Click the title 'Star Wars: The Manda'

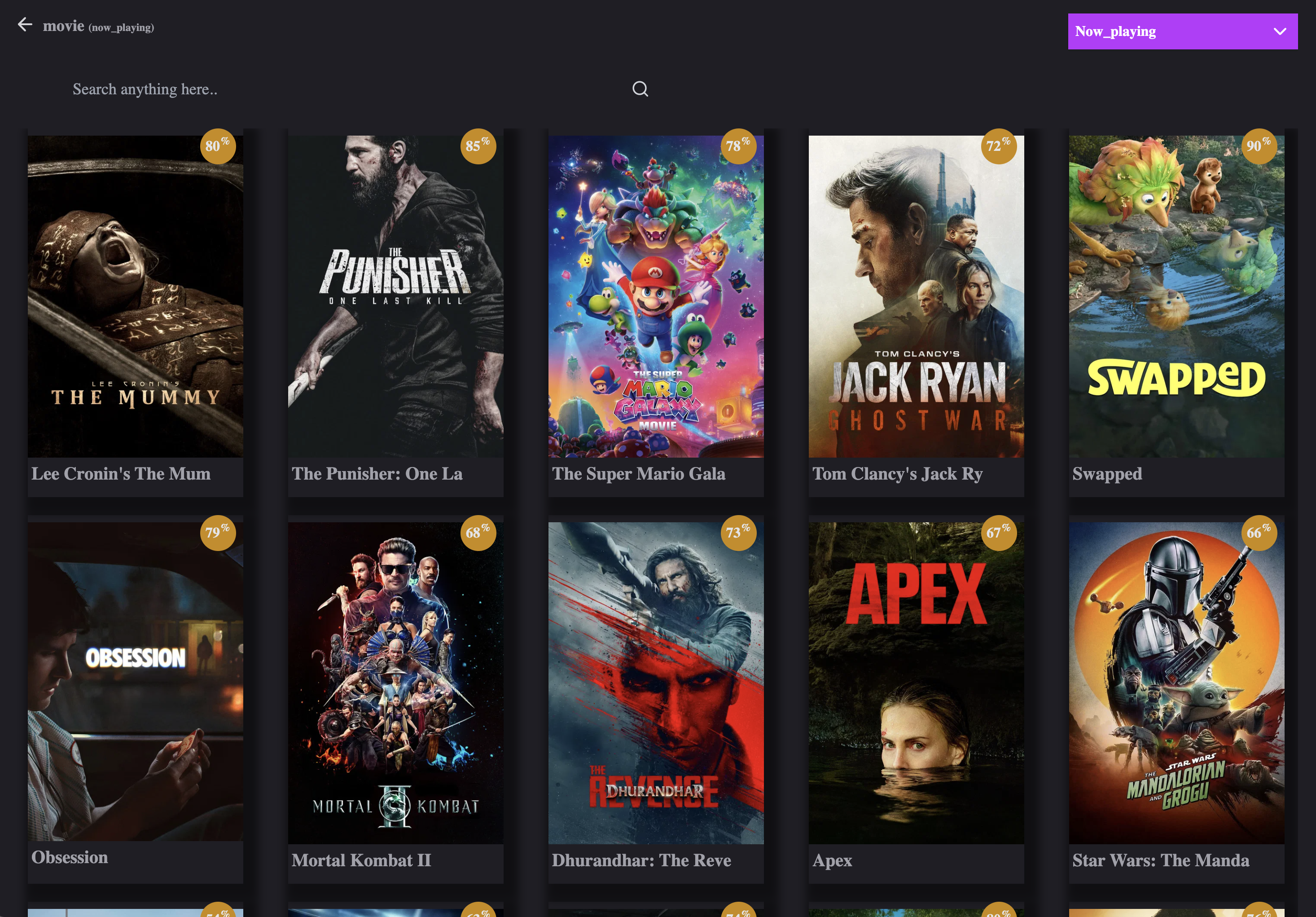pyautogui.click(x=1161, y=860)
